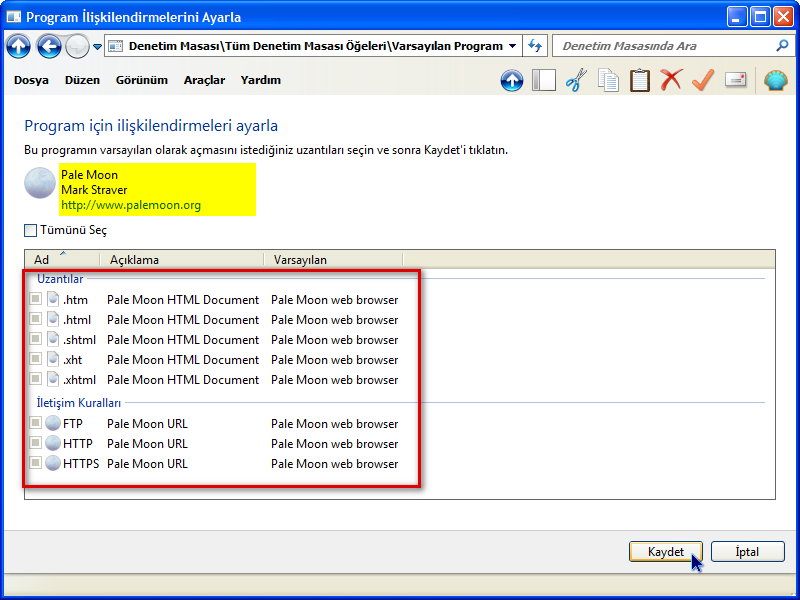
Task: Go back with the Back arrow button
Action: (x=49, y=47)
